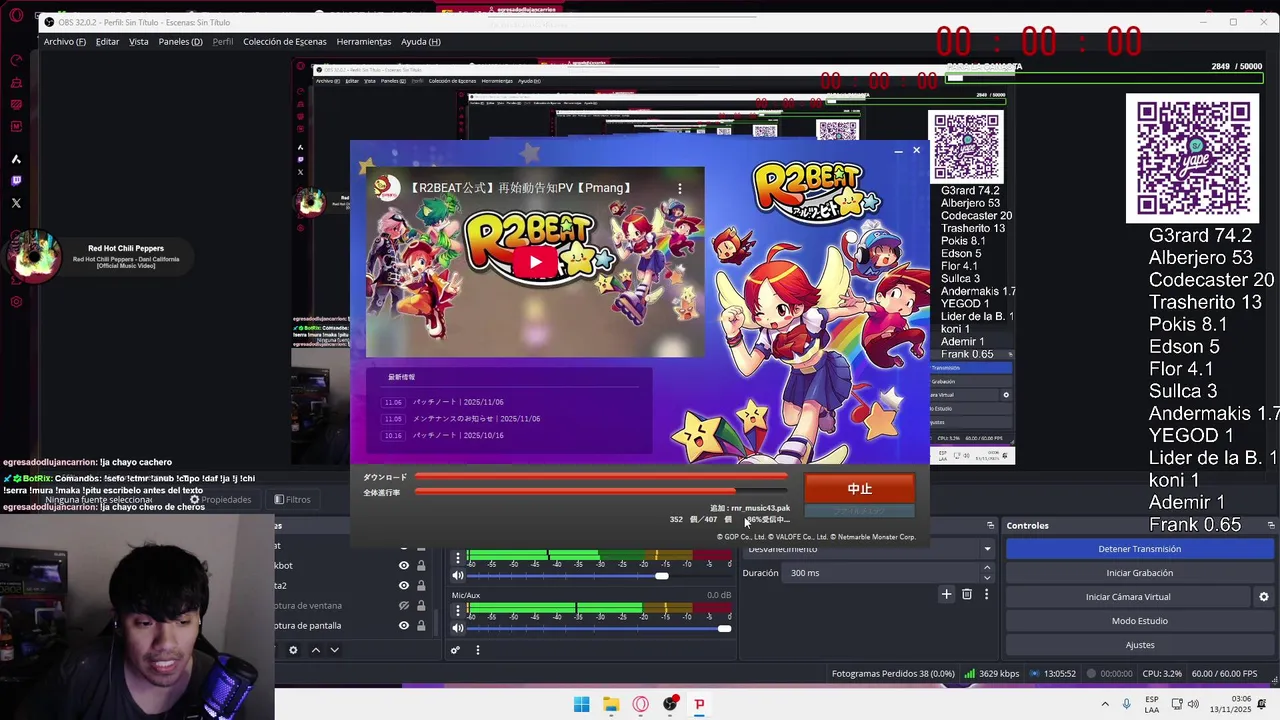Undock the Controles panel icon
Image resolution: width=1280 pixels, height=720 pixels.
click(x=1271, y=525)
